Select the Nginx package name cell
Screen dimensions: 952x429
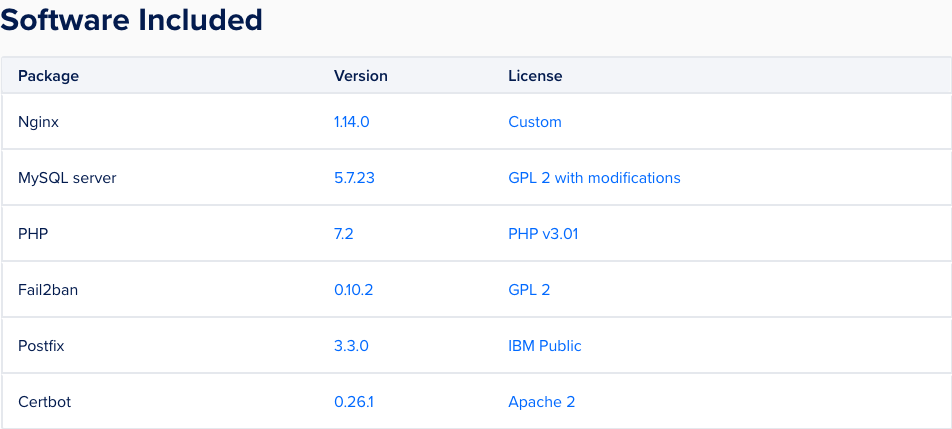[x=39, y=122]
